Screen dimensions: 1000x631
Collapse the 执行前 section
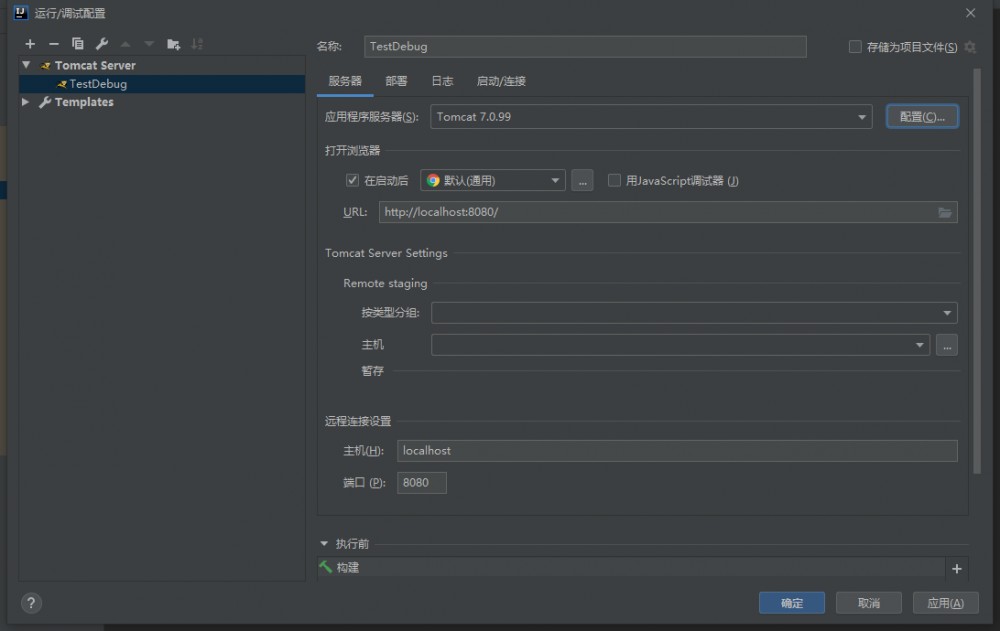(x=324, y=544)
